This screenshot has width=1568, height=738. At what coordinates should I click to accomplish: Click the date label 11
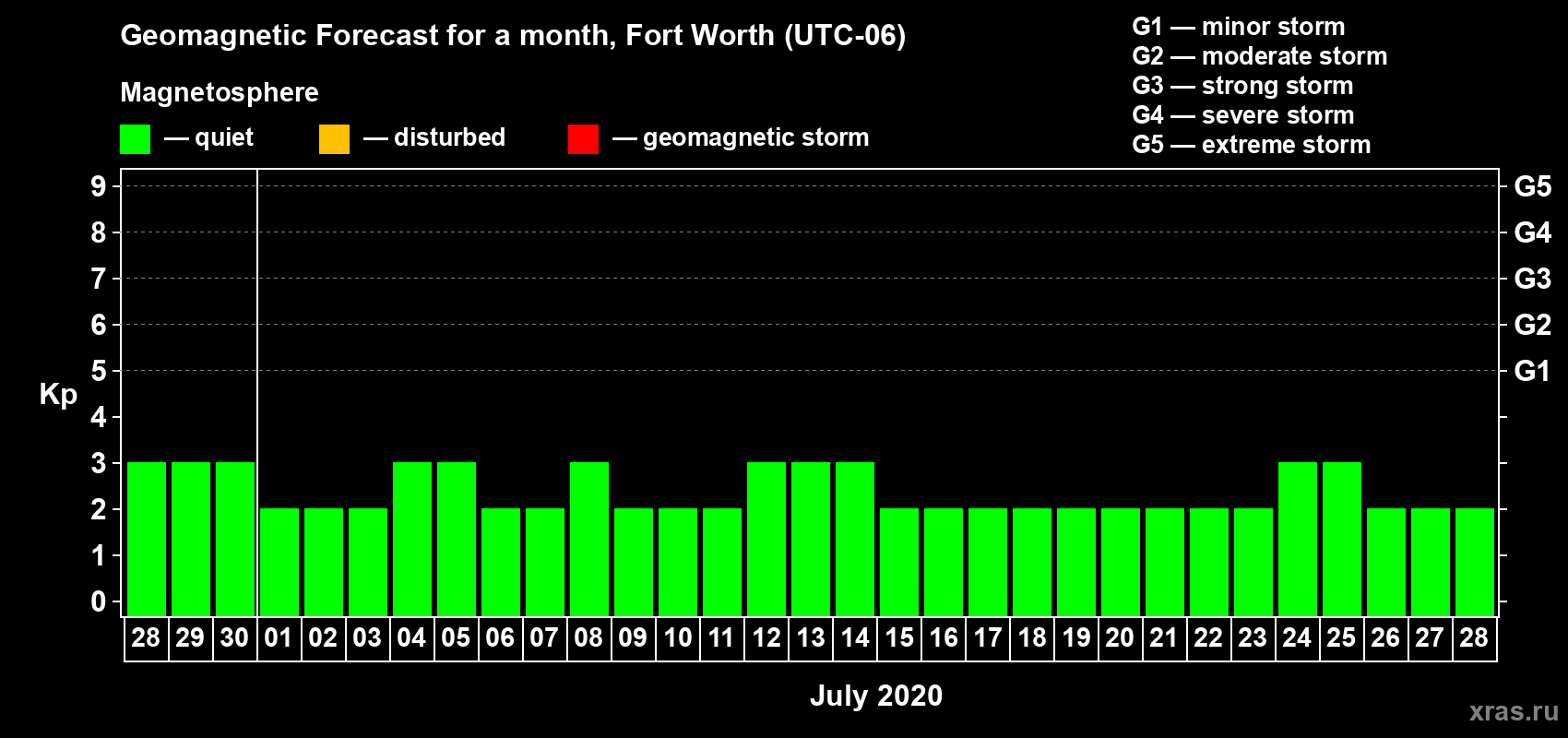coord(721,638)
